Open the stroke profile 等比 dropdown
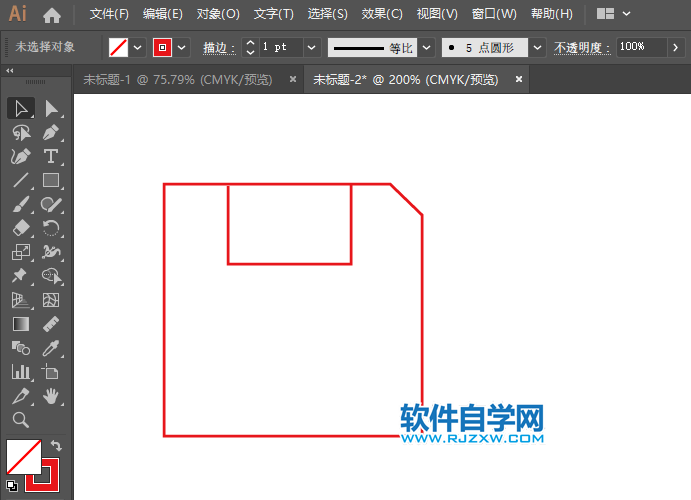The width and height of the screenshot is (691, 500). [426, 48]
